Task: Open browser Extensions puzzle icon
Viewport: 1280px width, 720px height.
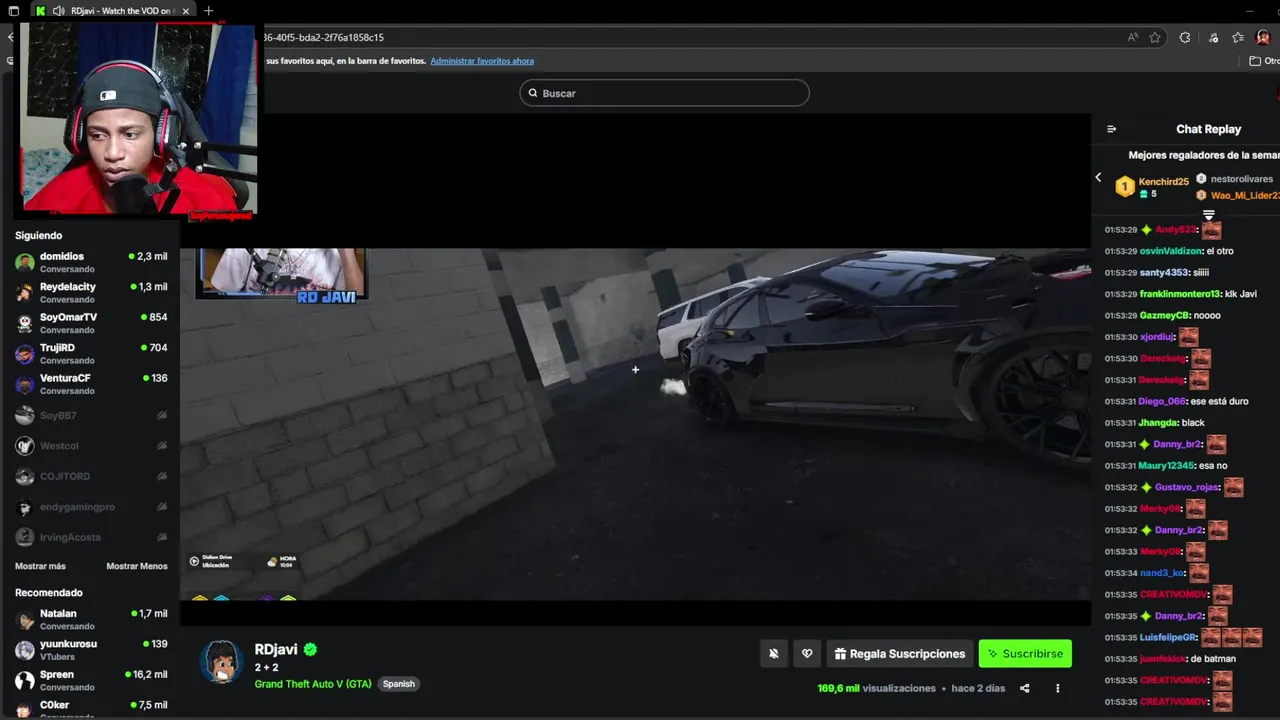Action: coord(1185,37)
